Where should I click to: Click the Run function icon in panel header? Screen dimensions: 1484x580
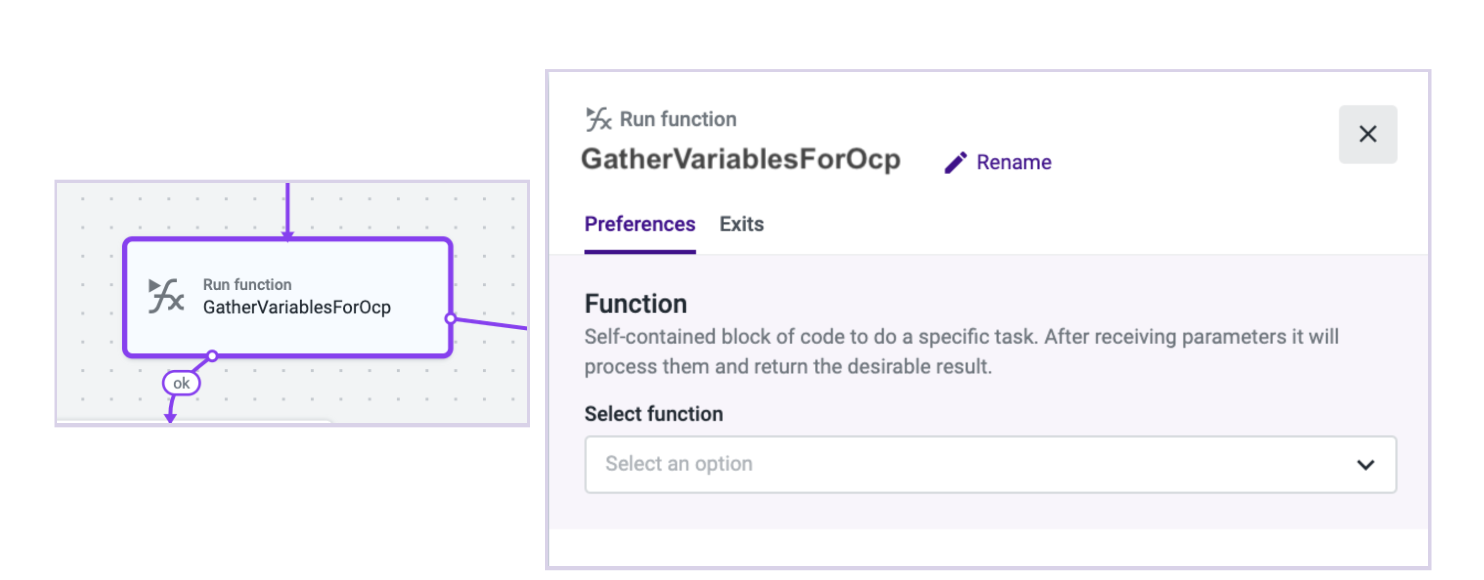[x=598, y=119]
